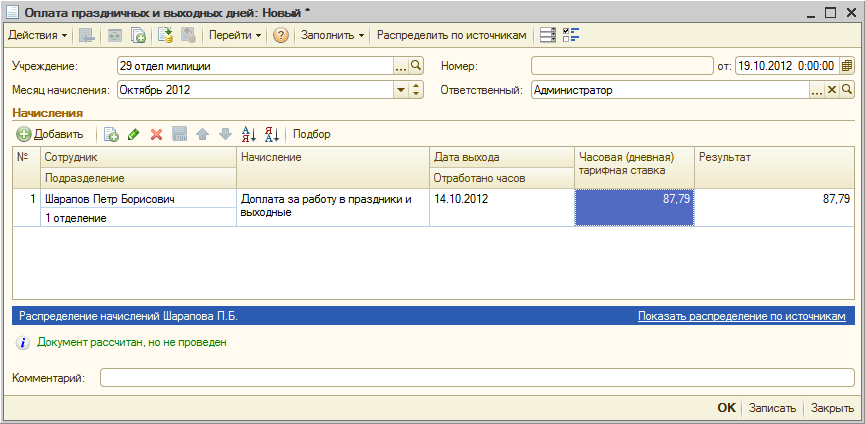Toggle the checklist settings icon in toolbar
The height and width of the screenshot is (424, 865).
click(x=572, y=36)
